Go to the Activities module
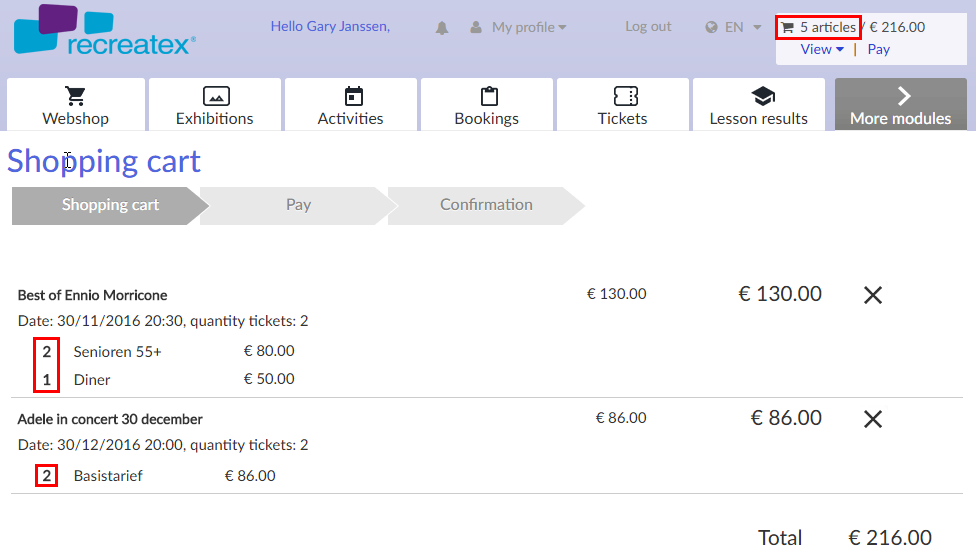 pos(351,105)
